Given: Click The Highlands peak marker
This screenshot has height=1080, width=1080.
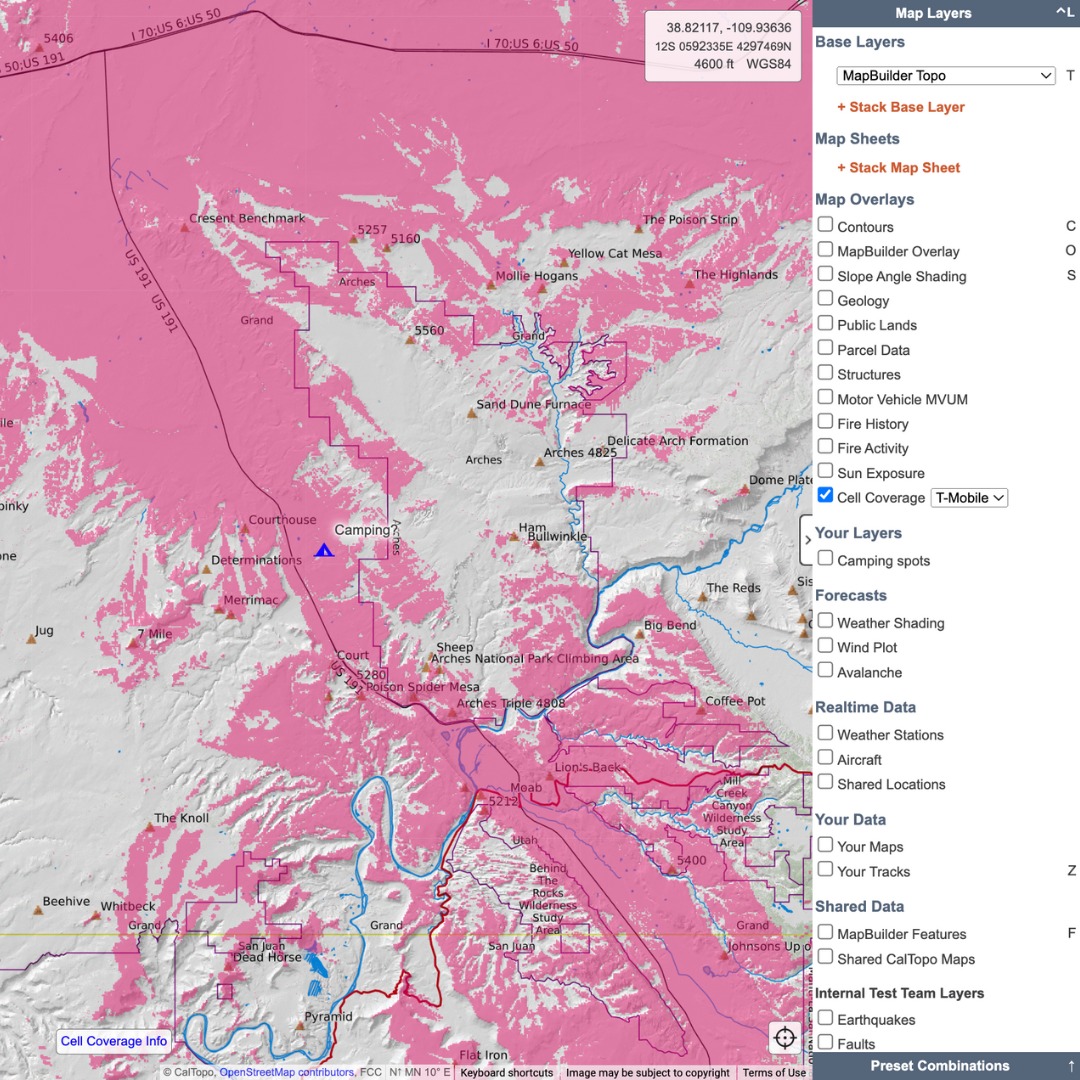Looking at the screenshot, I should (689, 283).
